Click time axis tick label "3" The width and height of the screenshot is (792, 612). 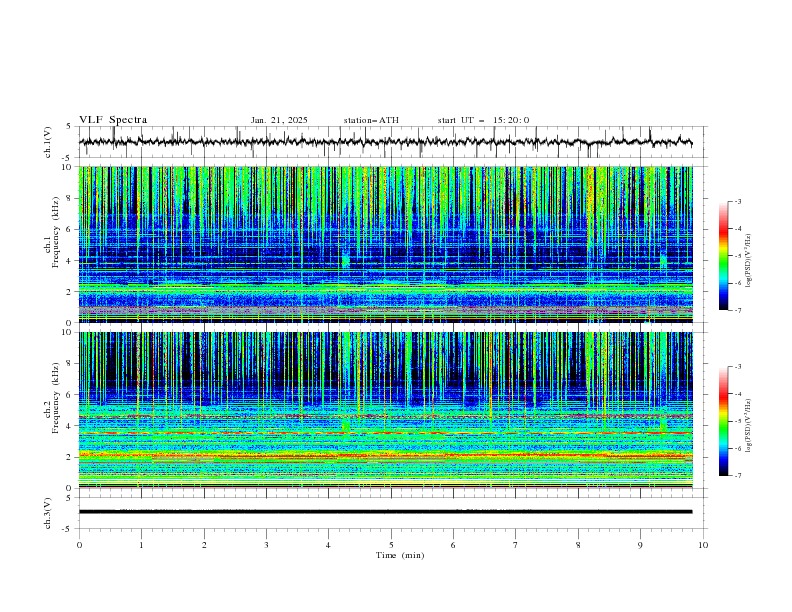266,545
